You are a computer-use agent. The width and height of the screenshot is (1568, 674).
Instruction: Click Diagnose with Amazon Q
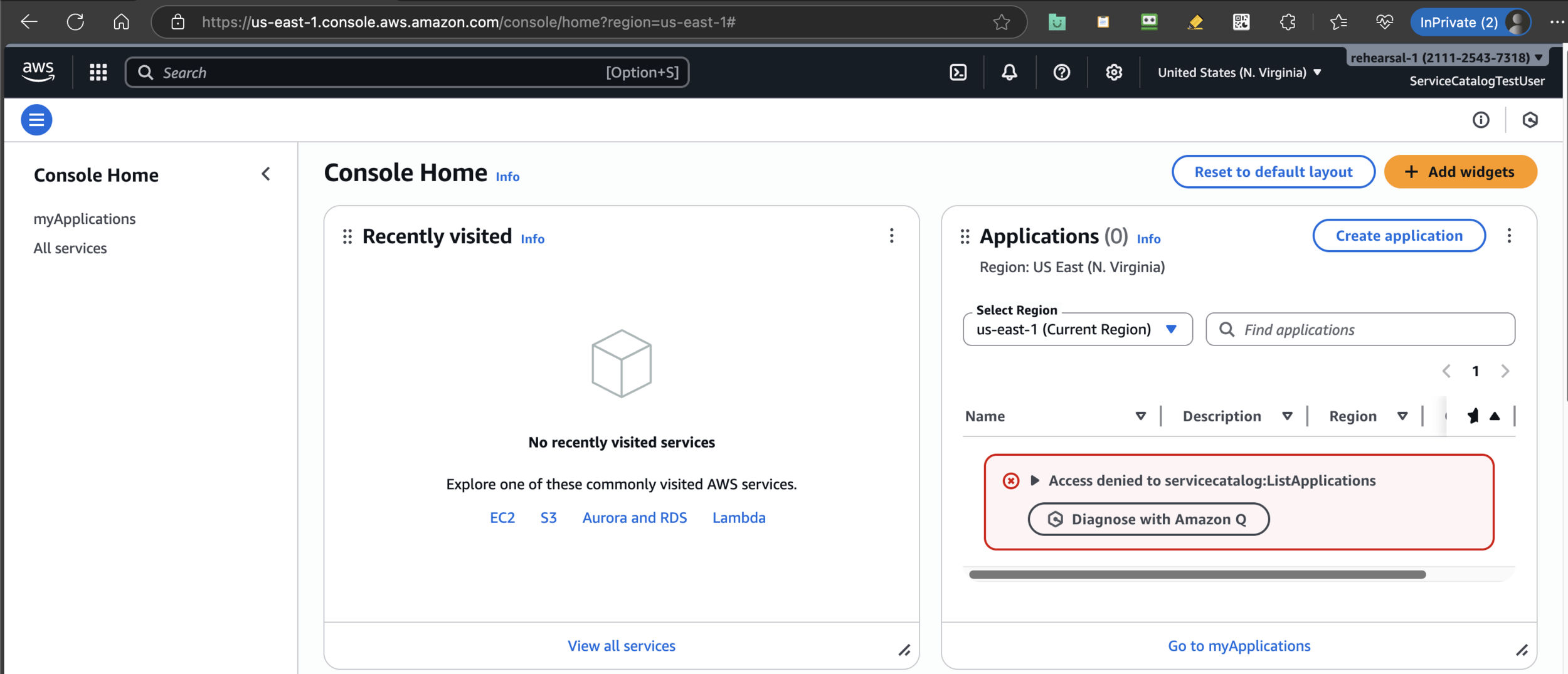pyautogui.click(x=1148, y=519)
